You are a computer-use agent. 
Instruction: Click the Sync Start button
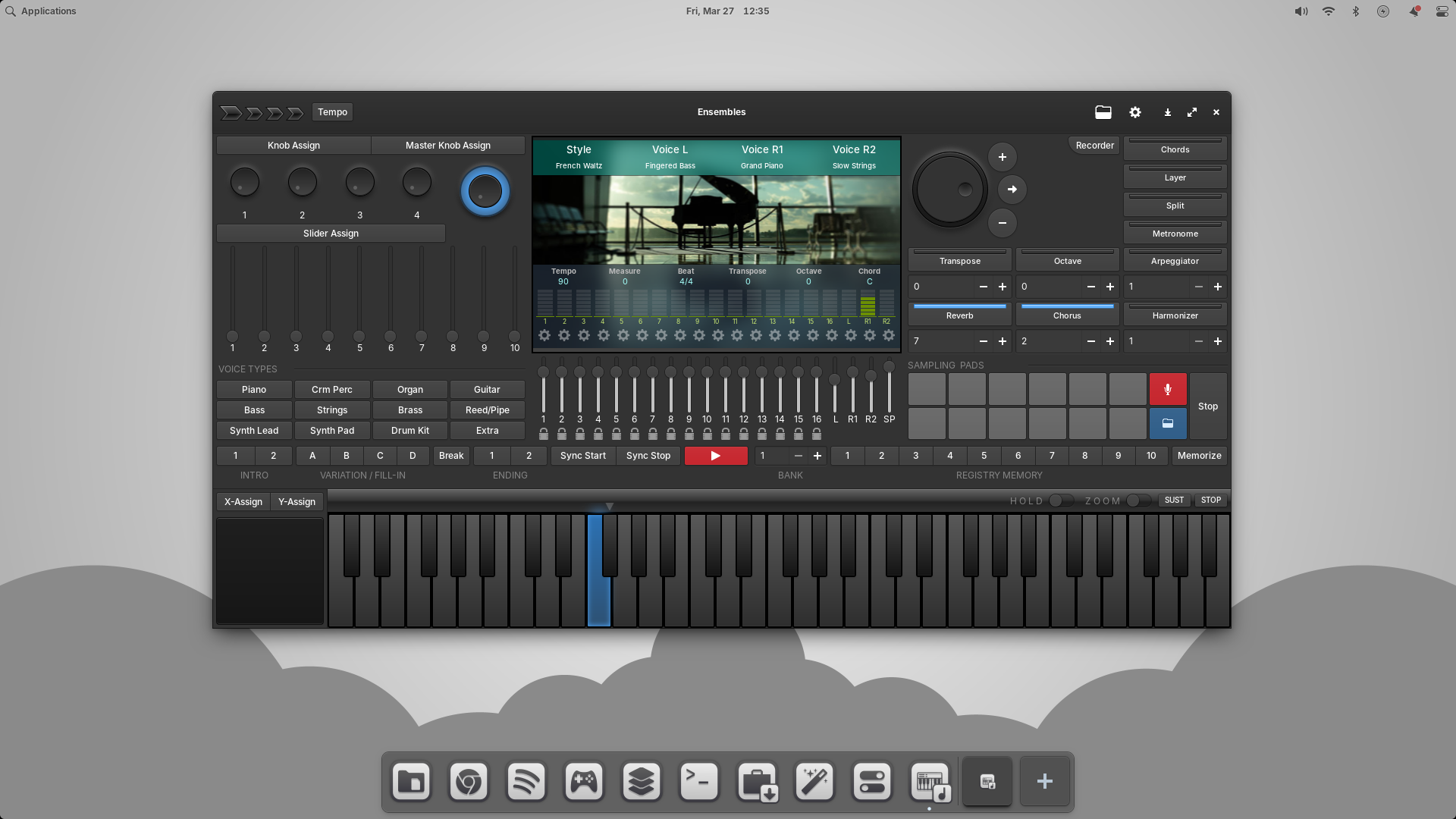[x=582, y=456]
